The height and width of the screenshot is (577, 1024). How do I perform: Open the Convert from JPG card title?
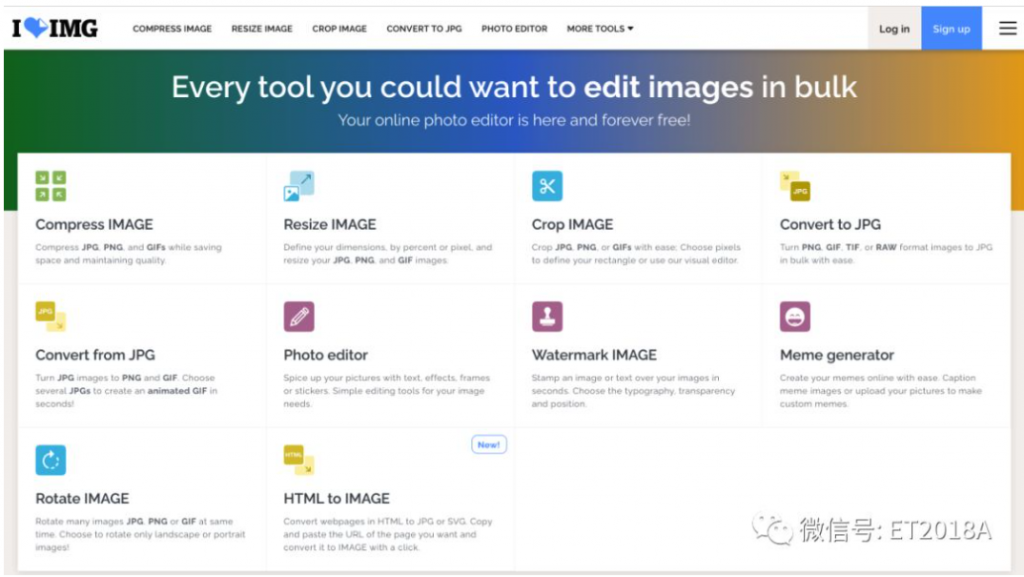(95, 355)
